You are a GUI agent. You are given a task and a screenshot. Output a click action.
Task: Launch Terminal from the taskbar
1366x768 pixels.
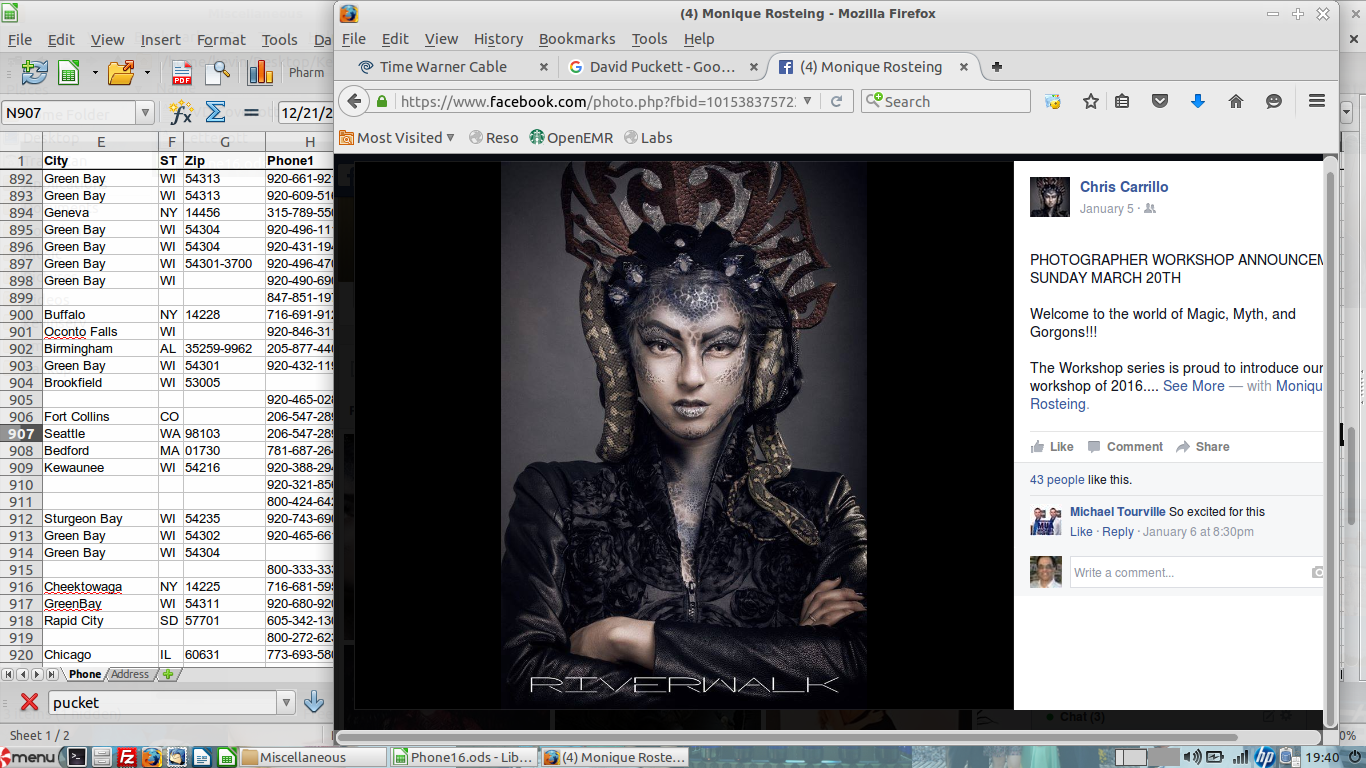pyautogui.click(x=76, y=757)
